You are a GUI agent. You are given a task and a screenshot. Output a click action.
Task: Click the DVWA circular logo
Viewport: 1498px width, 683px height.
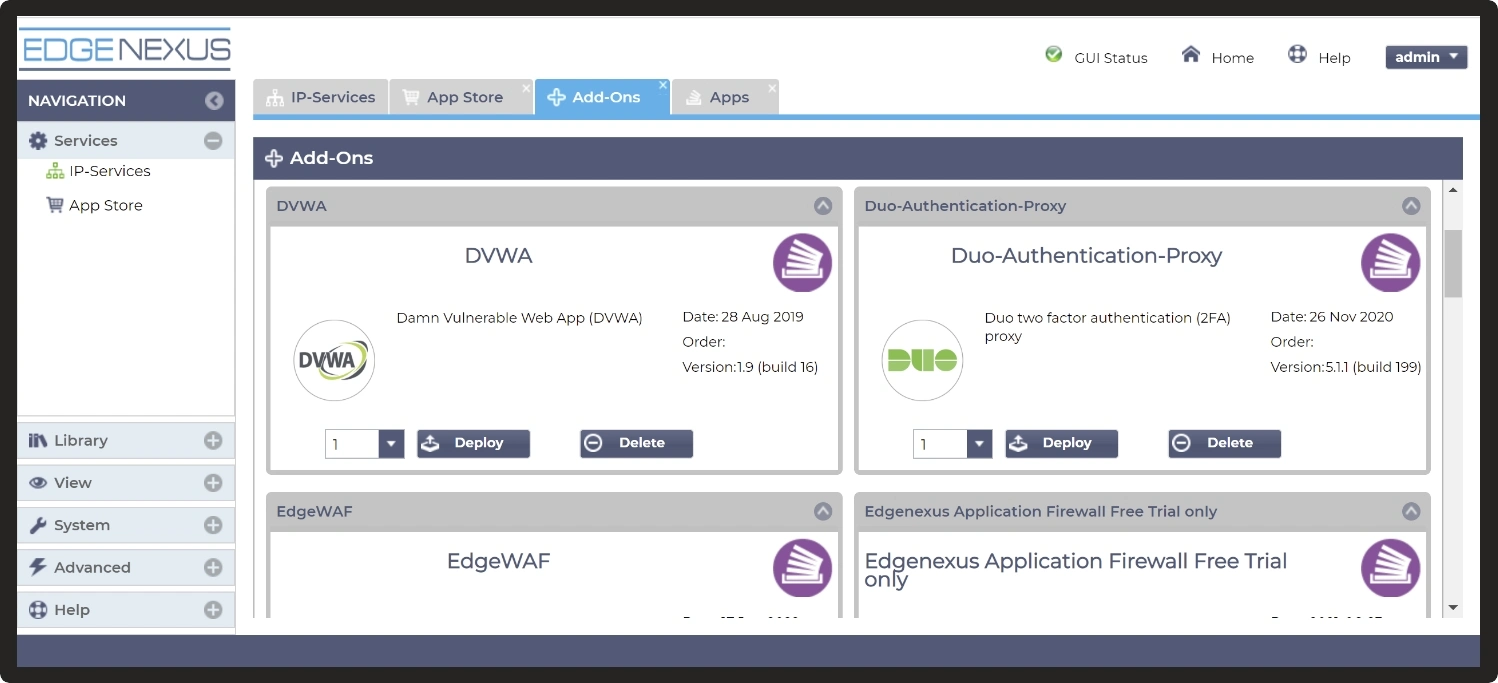pyautogui.click(x=334, y=360)
